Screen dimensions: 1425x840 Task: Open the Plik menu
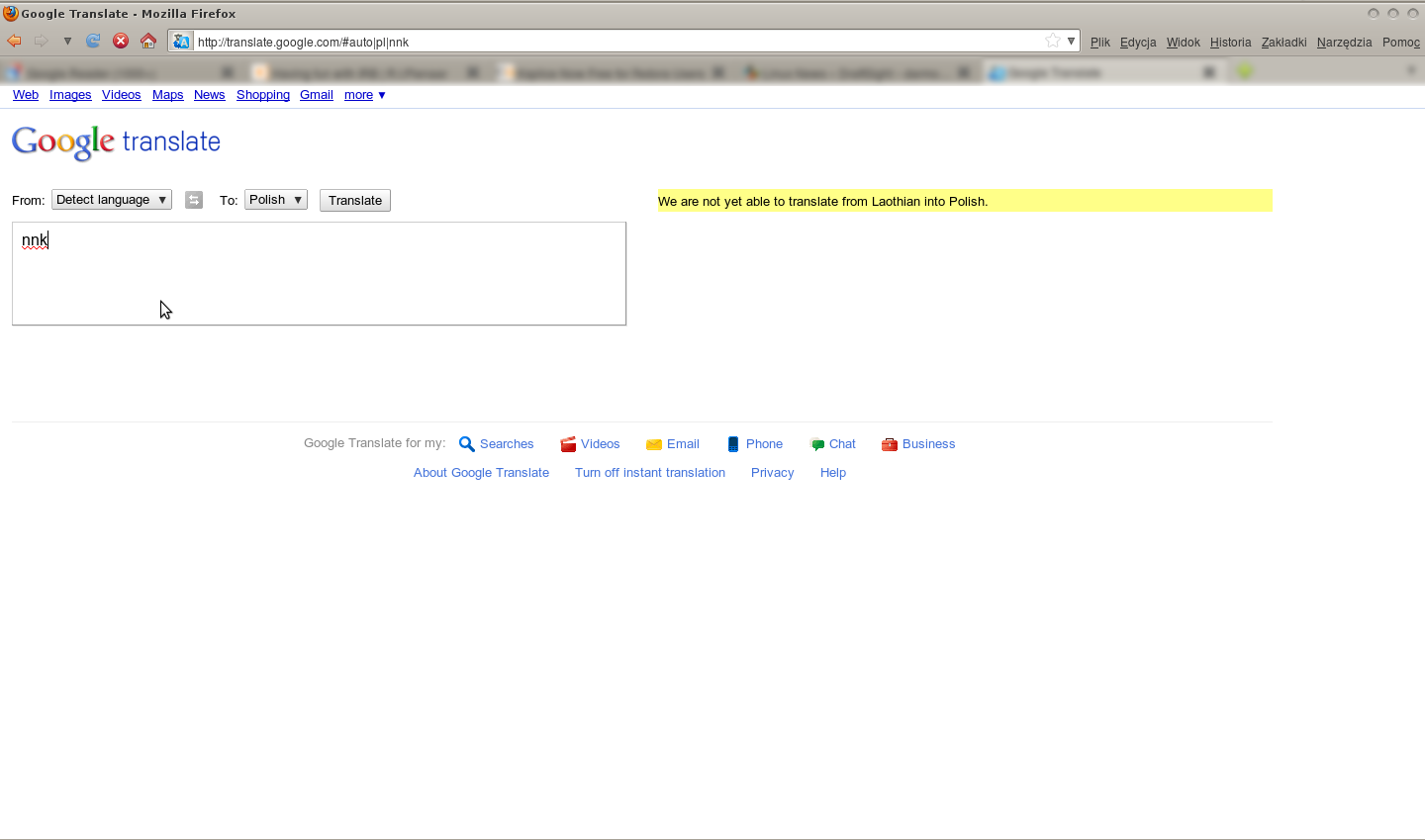1100,43
